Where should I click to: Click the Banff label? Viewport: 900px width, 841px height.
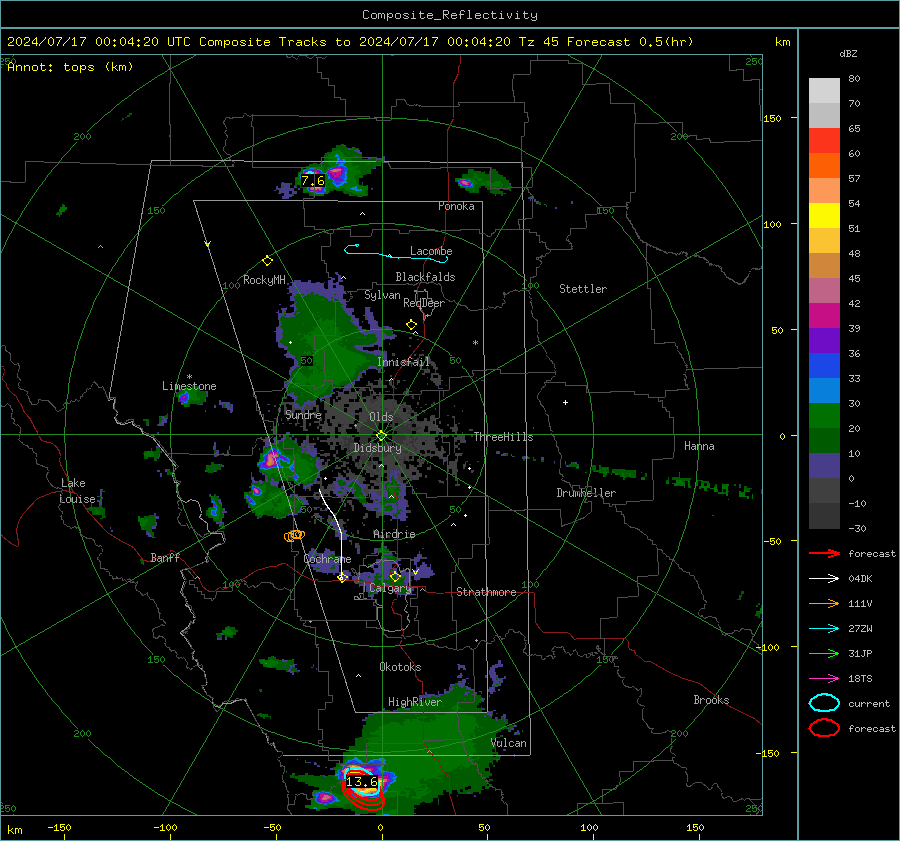pyautogui.click(x=165, y=557)
